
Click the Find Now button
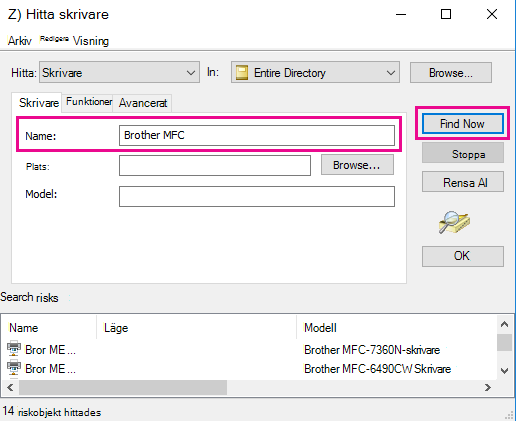[463, 124]
